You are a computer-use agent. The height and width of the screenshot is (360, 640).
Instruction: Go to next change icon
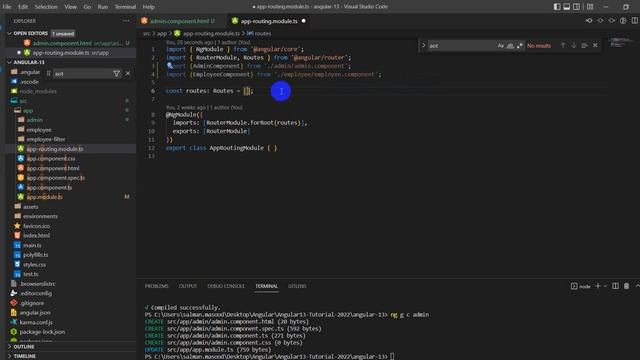[x=612, y=20]
